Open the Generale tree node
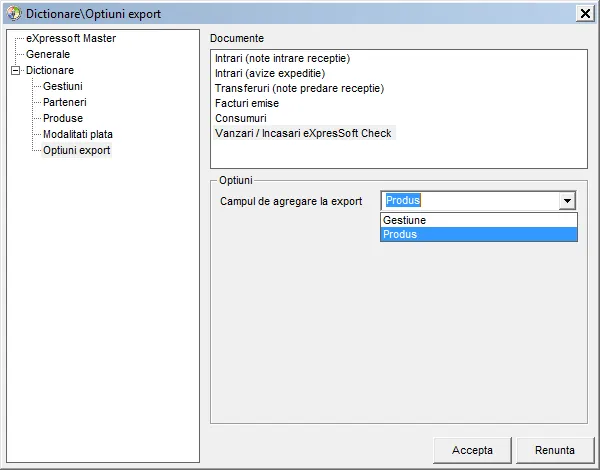 point(48,54)
